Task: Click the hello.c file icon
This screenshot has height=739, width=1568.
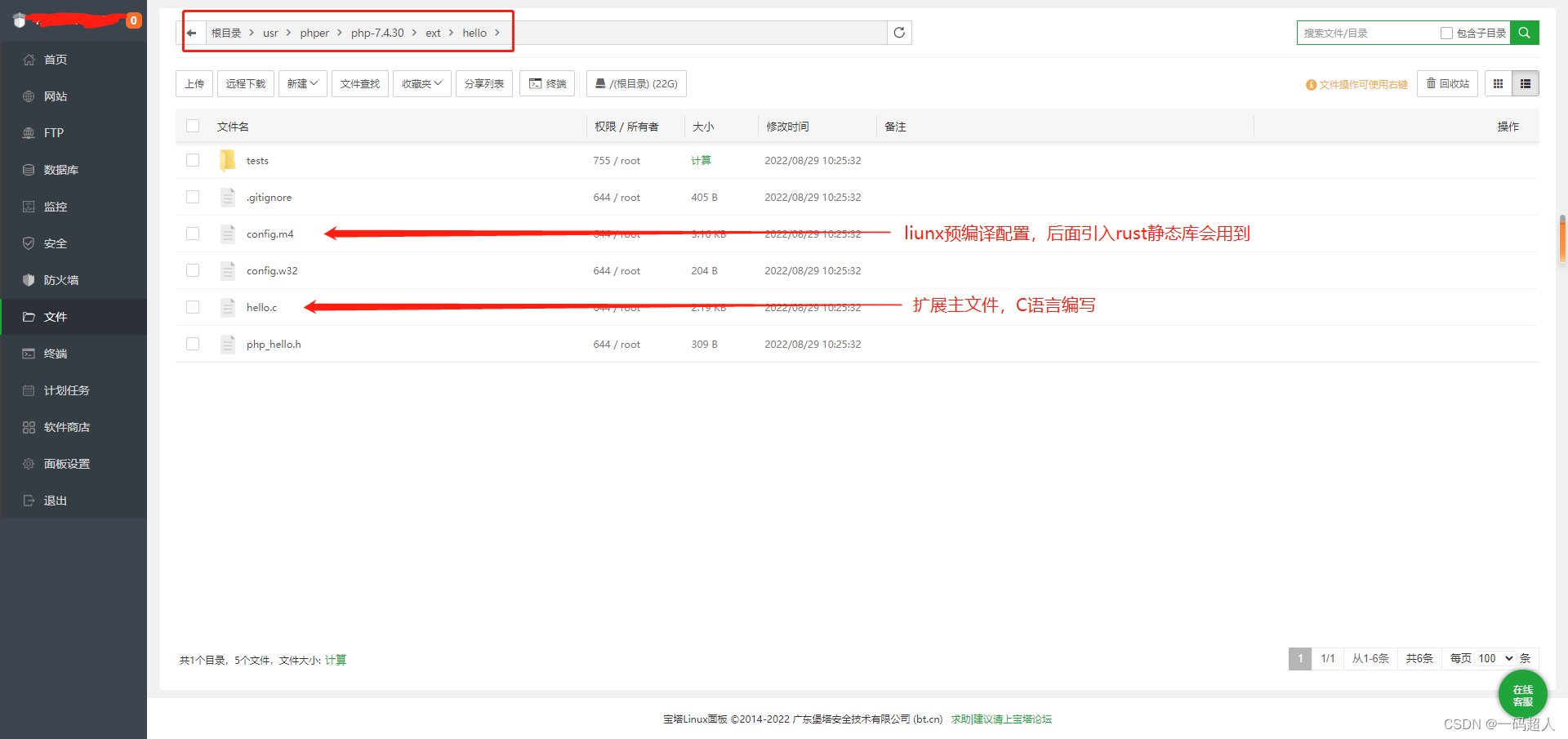Action: [228, 307]
